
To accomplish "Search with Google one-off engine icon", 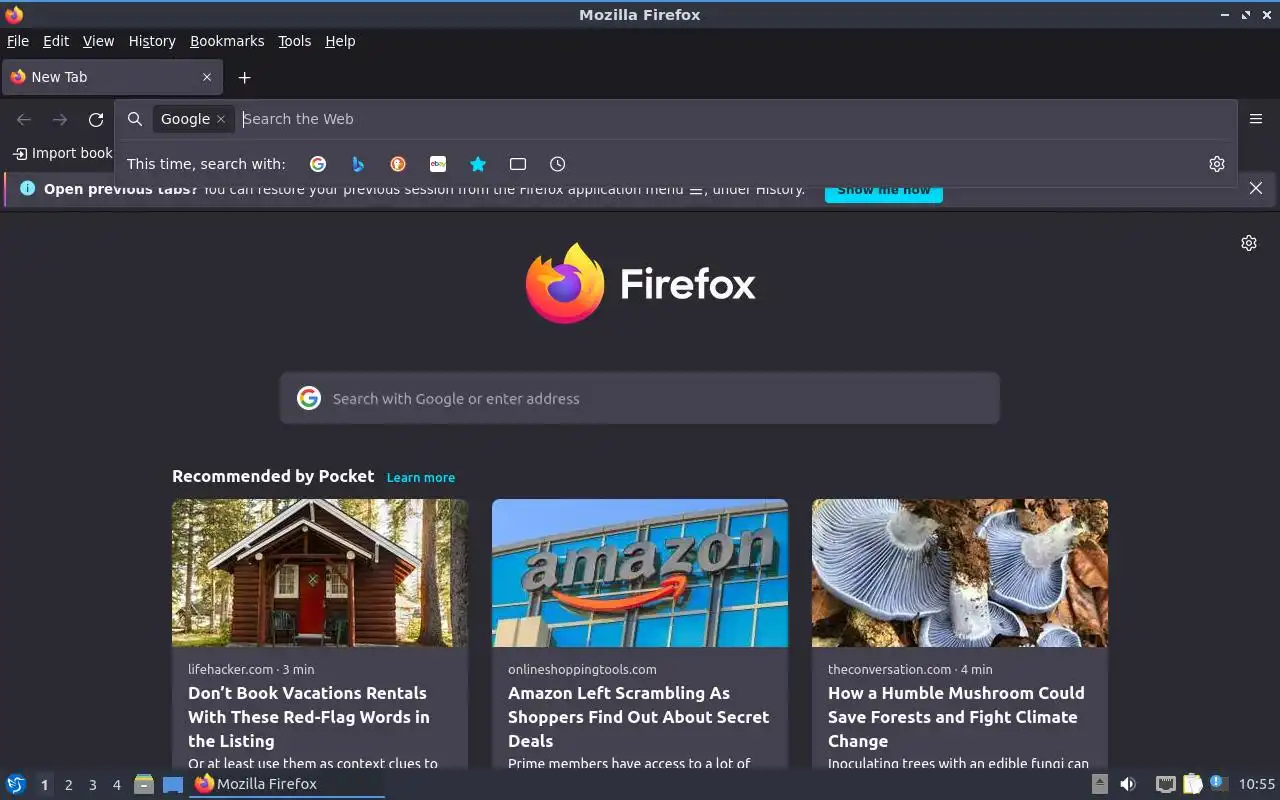I will [318, 164].
